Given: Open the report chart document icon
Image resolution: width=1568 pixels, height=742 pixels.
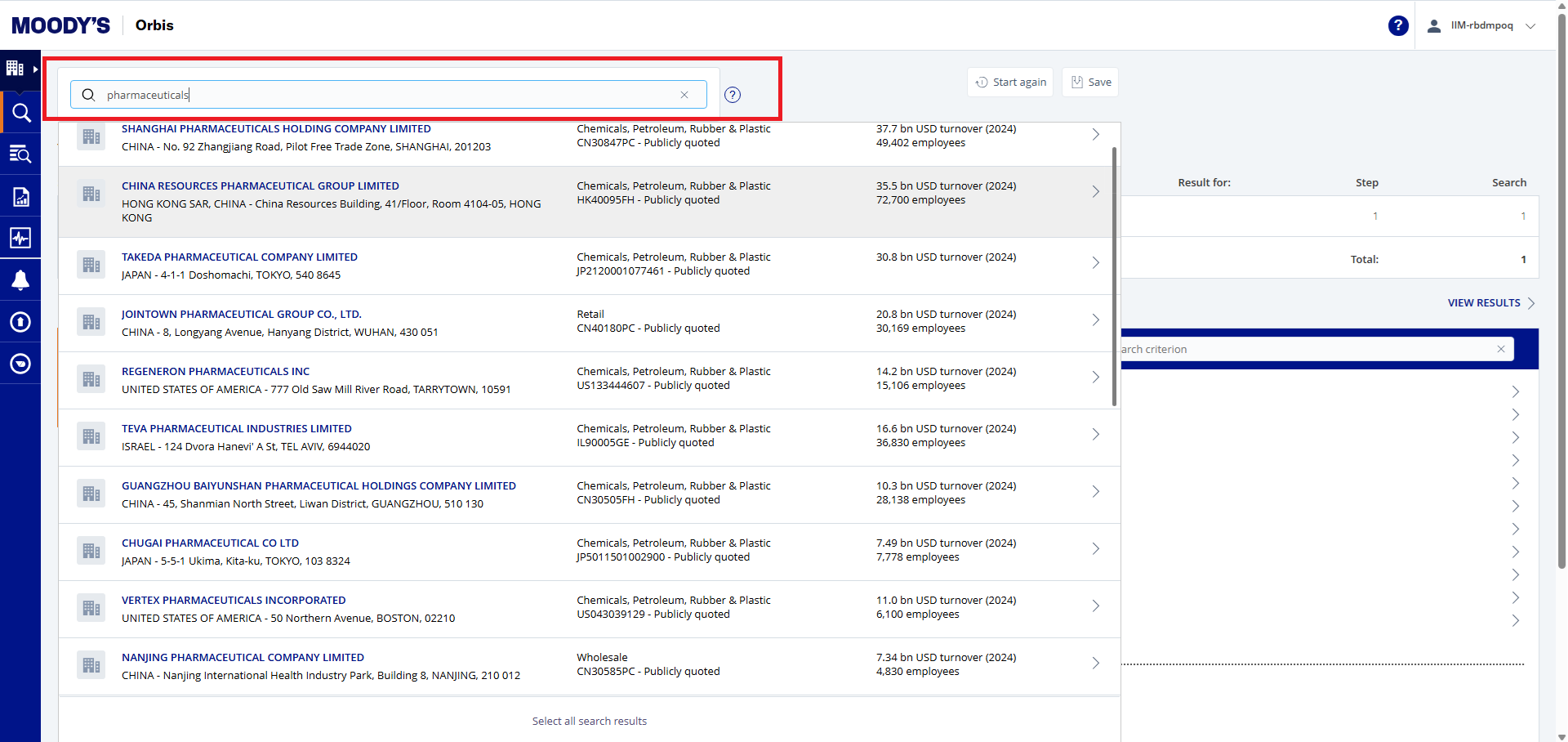Looking at the screenshot, I should 20,196.
